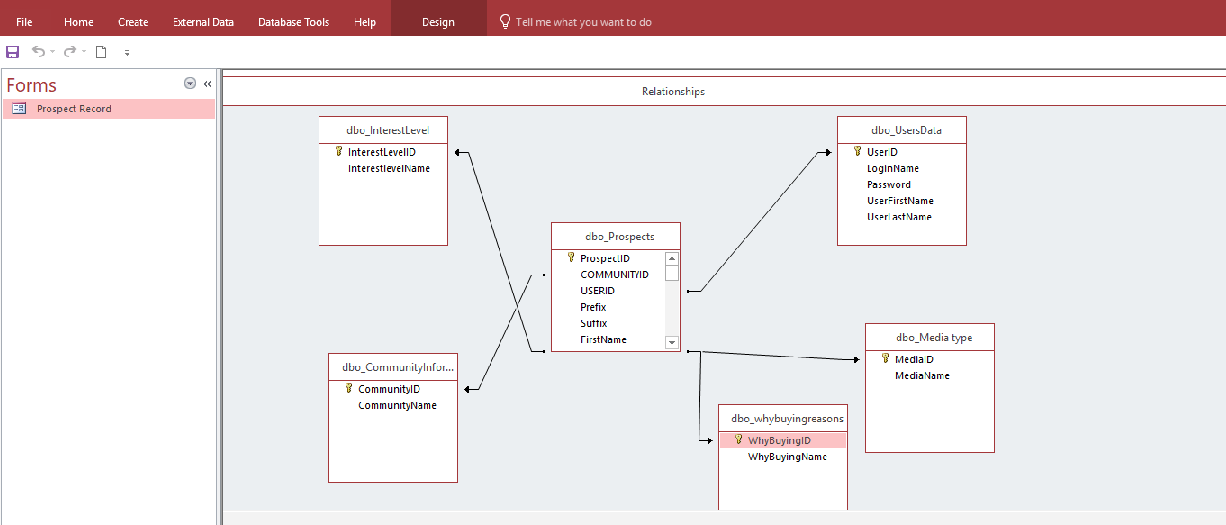The height and width of the screenshot is (525, 1226).
Task: Click the Prospect Record form icon
Action: 19,108
